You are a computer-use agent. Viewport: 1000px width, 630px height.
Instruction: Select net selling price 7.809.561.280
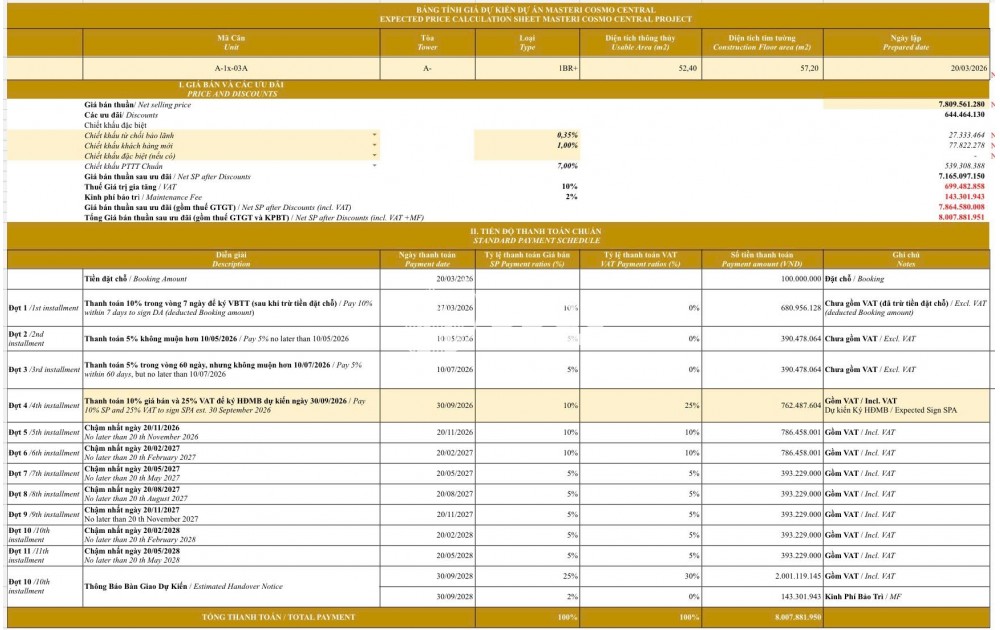tap(961, 104)
